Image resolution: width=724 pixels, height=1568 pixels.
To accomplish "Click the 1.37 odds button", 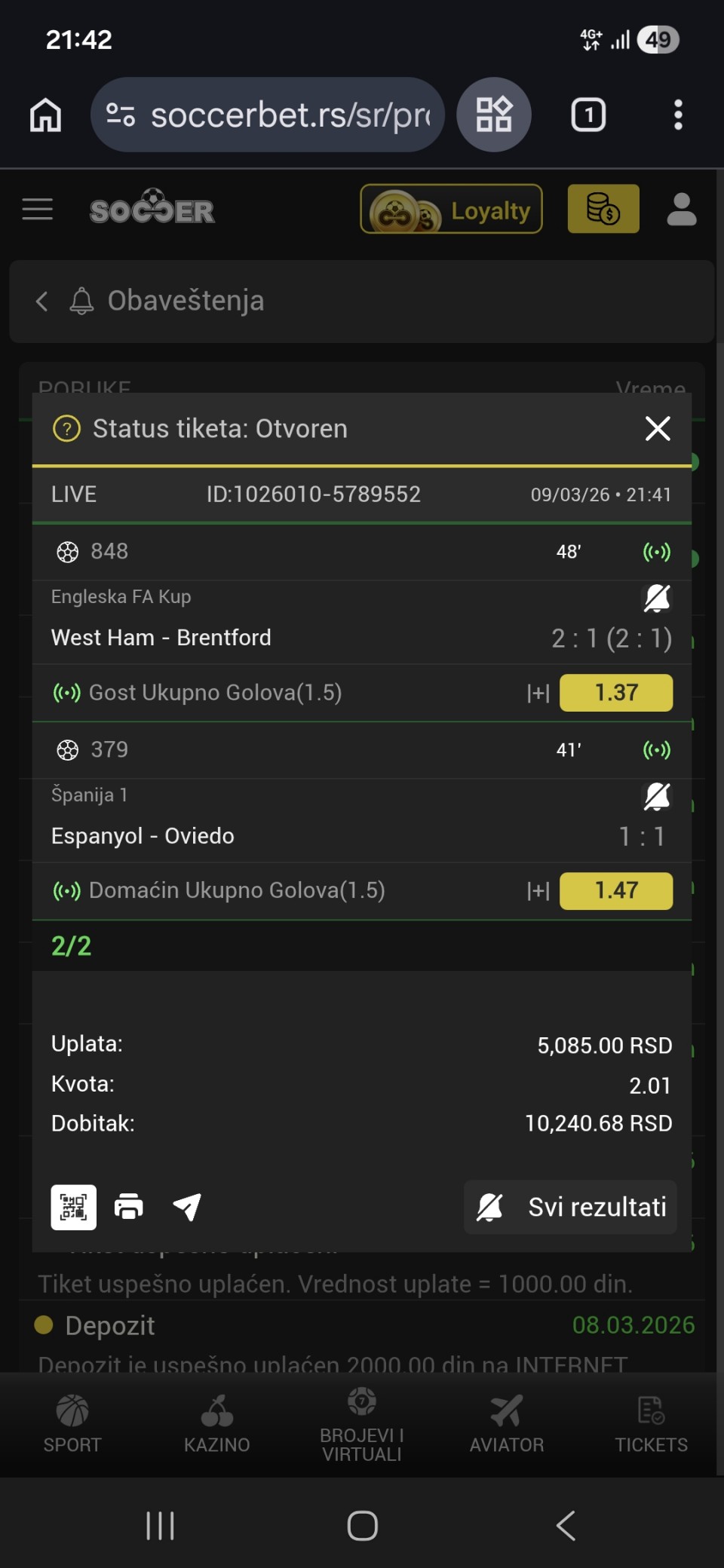I will tap(615, 693).
